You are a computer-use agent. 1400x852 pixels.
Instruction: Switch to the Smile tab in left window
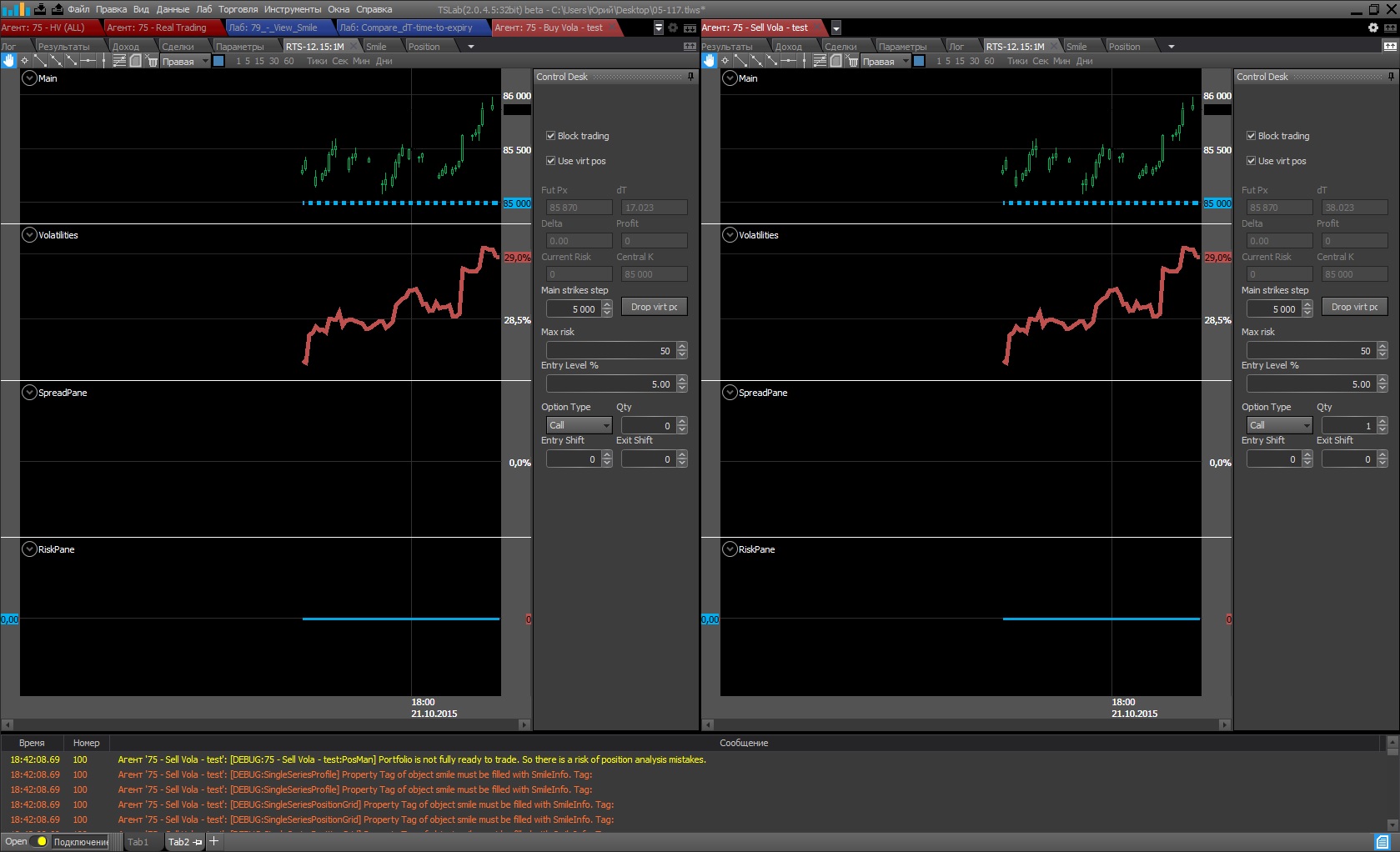pyautogui.click(x=376, y=47)
